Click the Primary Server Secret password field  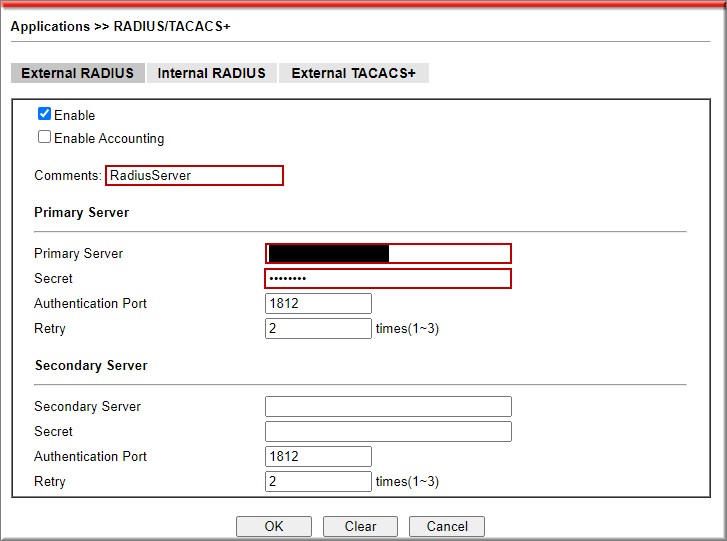[388, 278]
